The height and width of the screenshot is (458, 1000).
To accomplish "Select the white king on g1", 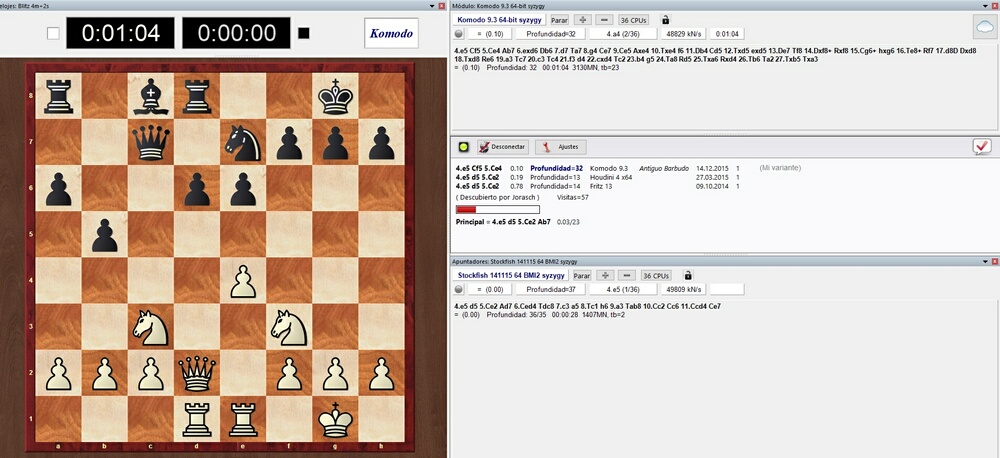I will tap(335, 419).
